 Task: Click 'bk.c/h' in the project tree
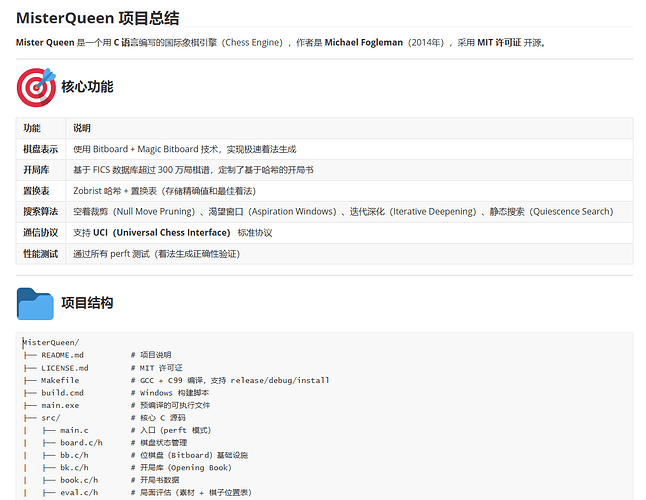74,467
